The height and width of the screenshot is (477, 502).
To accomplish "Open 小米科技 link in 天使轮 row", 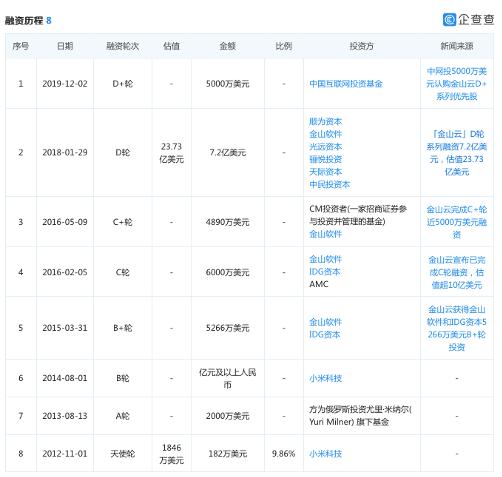I will point(325,454).
